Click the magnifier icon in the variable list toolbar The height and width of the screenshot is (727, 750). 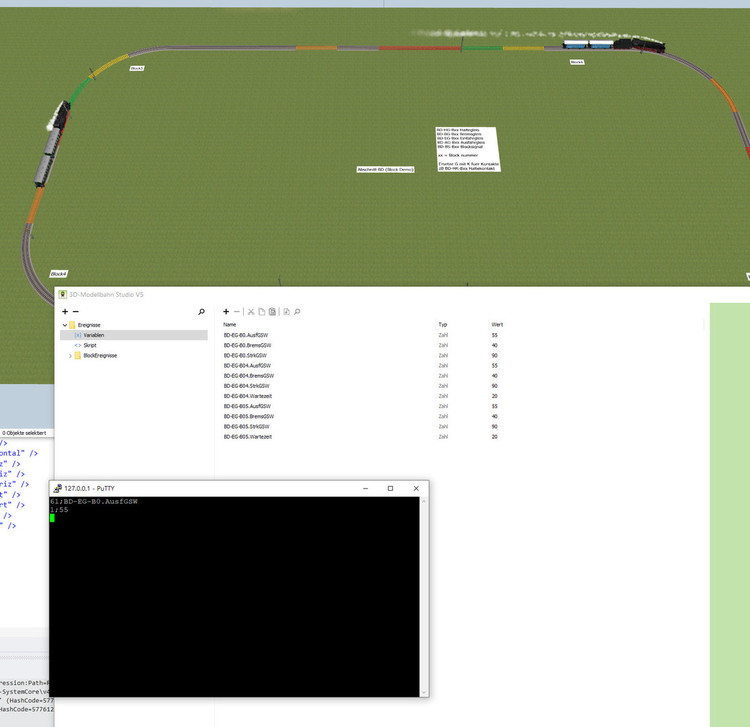[297, 311]
